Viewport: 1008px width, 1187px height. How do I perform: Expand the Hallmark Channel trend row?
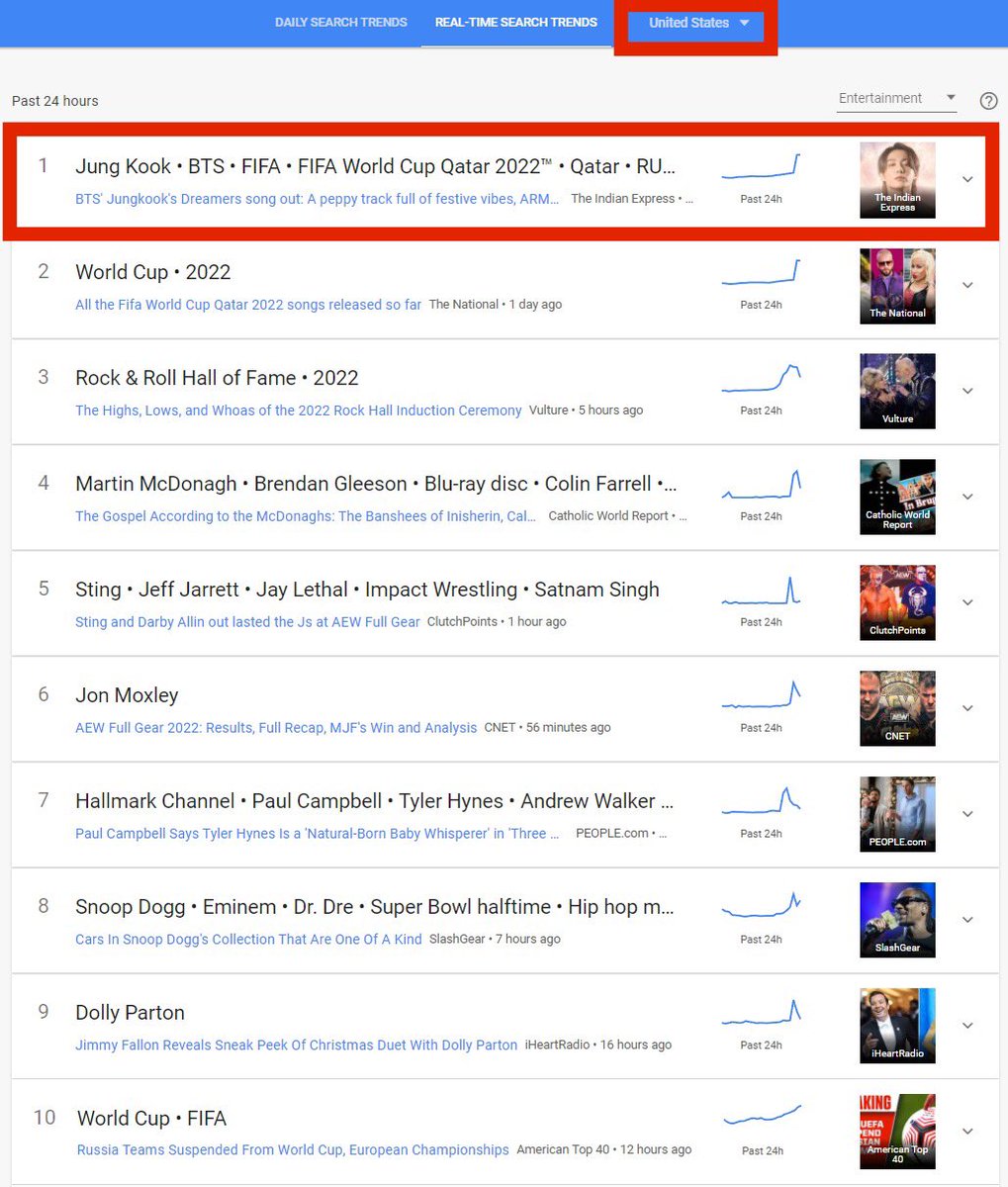pyautogui.click(x=967, y=814)
